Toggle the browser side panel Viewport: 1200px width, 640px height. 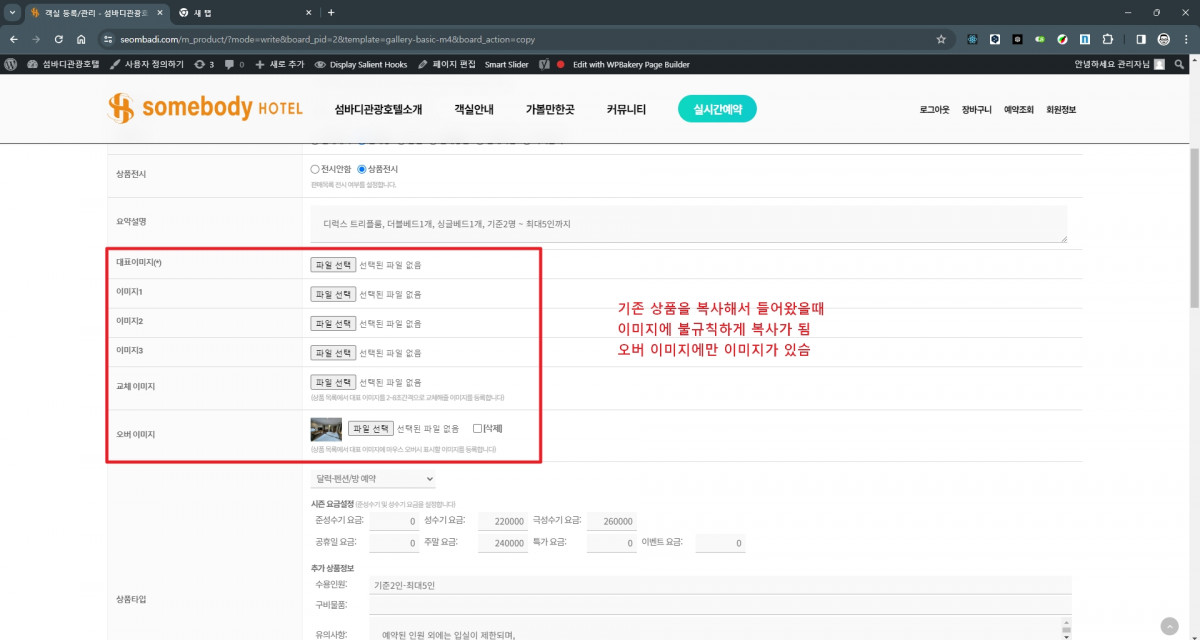[1141, 39]
